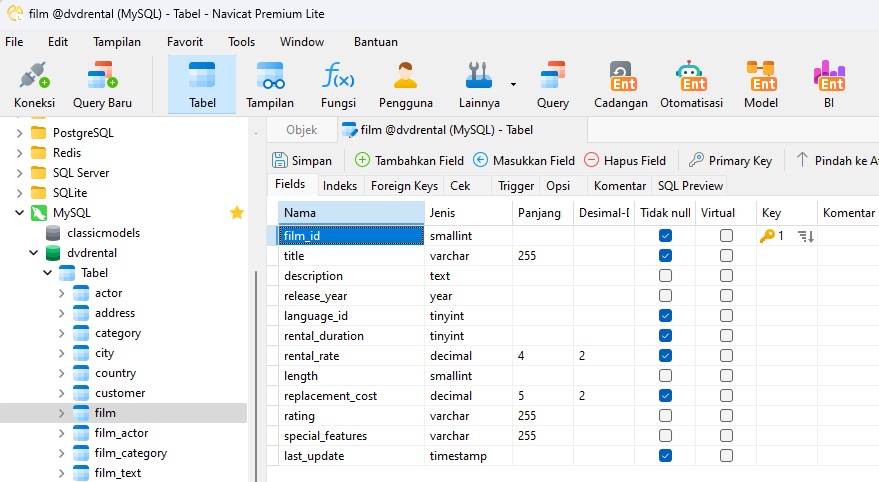Click Hapus Field to delete field
The image size is (879, 482).
(x=624, y=161)
